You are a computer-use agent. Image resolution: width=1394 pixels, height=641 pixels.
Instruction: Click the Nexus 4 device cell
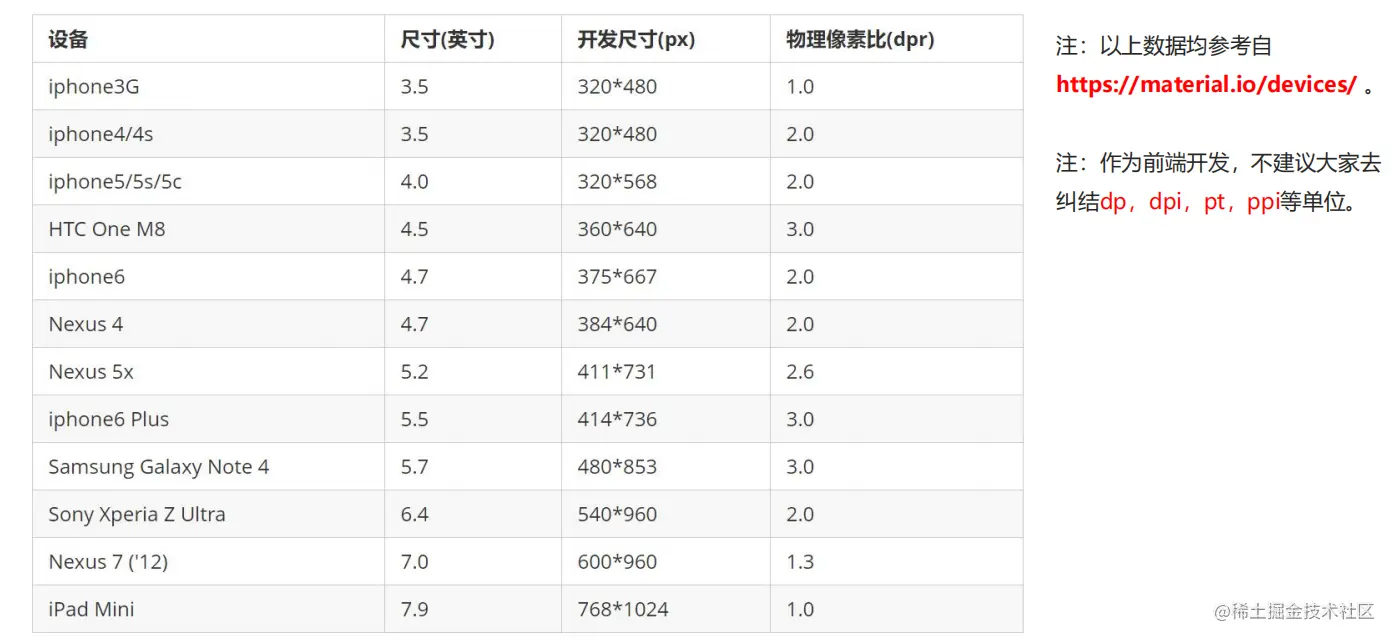click(86, 324)
